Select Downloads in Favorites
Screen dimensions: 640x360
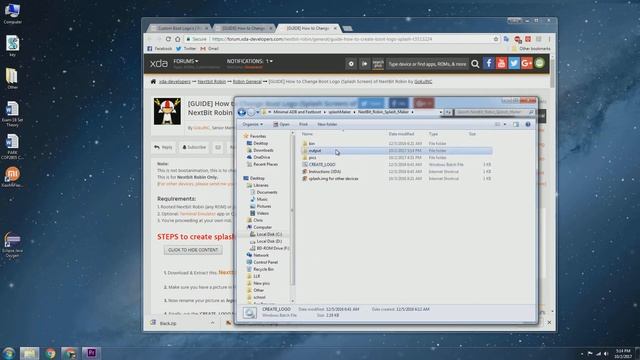pos(263,150)
